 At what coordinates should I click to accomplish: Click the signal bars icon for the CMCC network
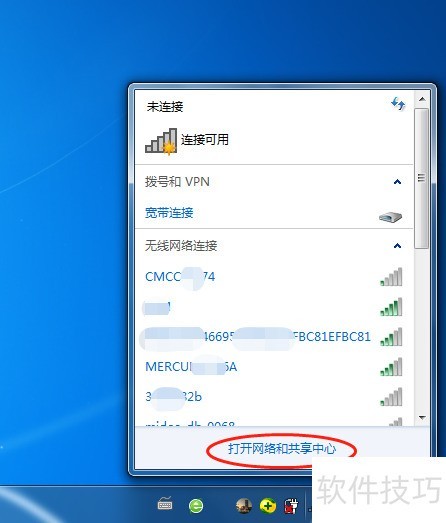tap(391, 277)
